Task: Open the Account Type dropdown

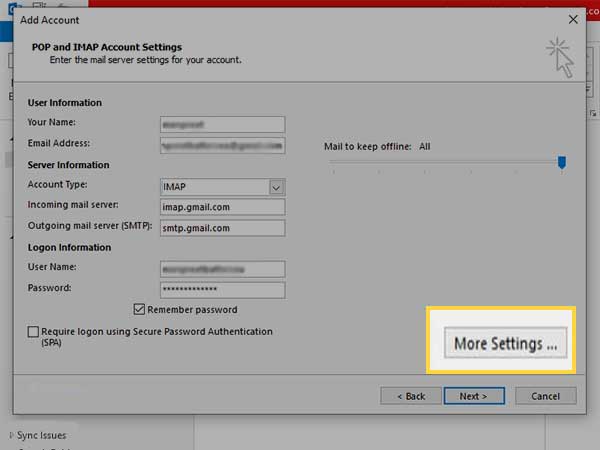Action: [276, 187]
